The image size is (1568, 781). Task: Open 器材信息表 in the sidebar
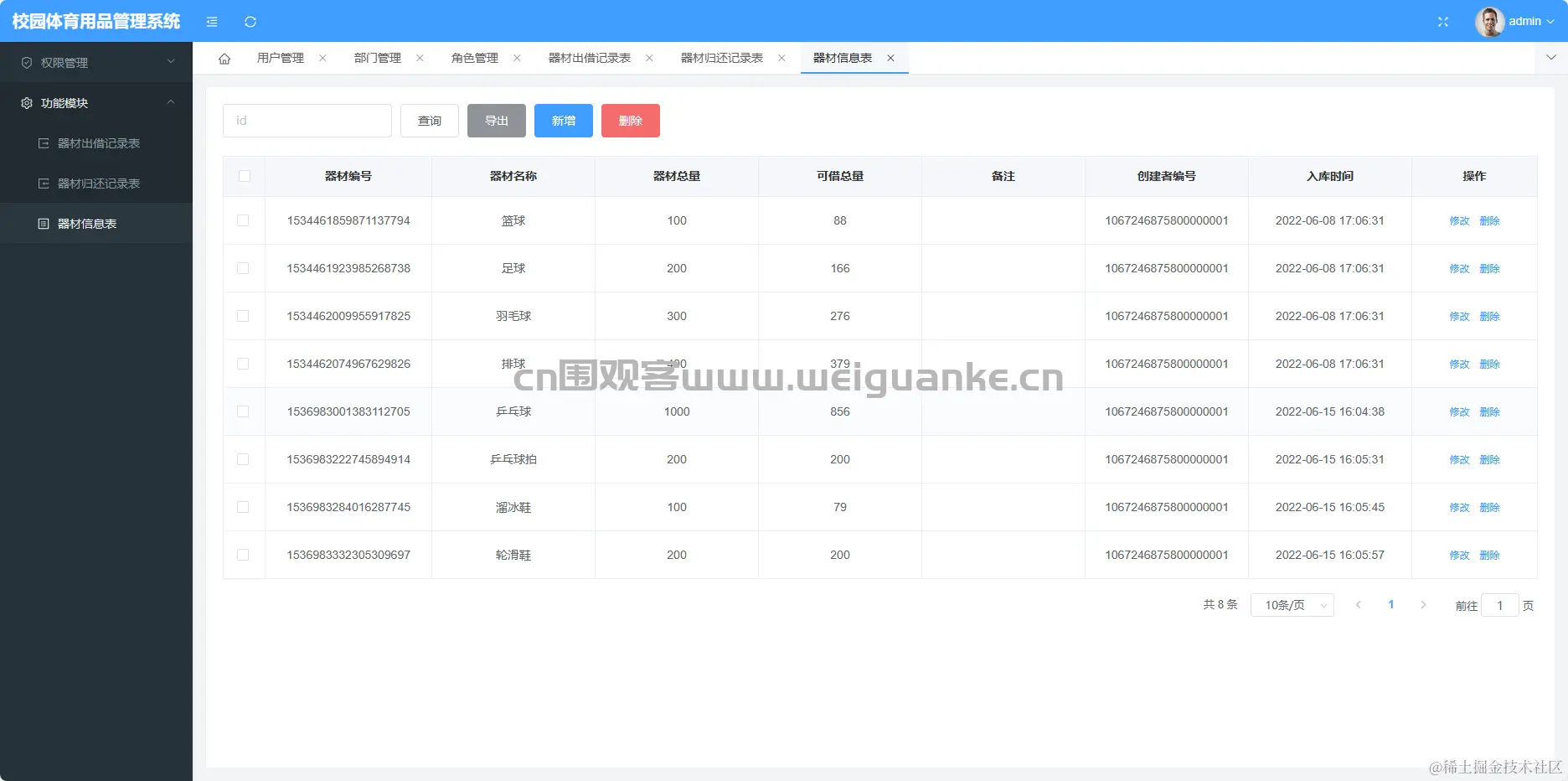coord(96,224)
